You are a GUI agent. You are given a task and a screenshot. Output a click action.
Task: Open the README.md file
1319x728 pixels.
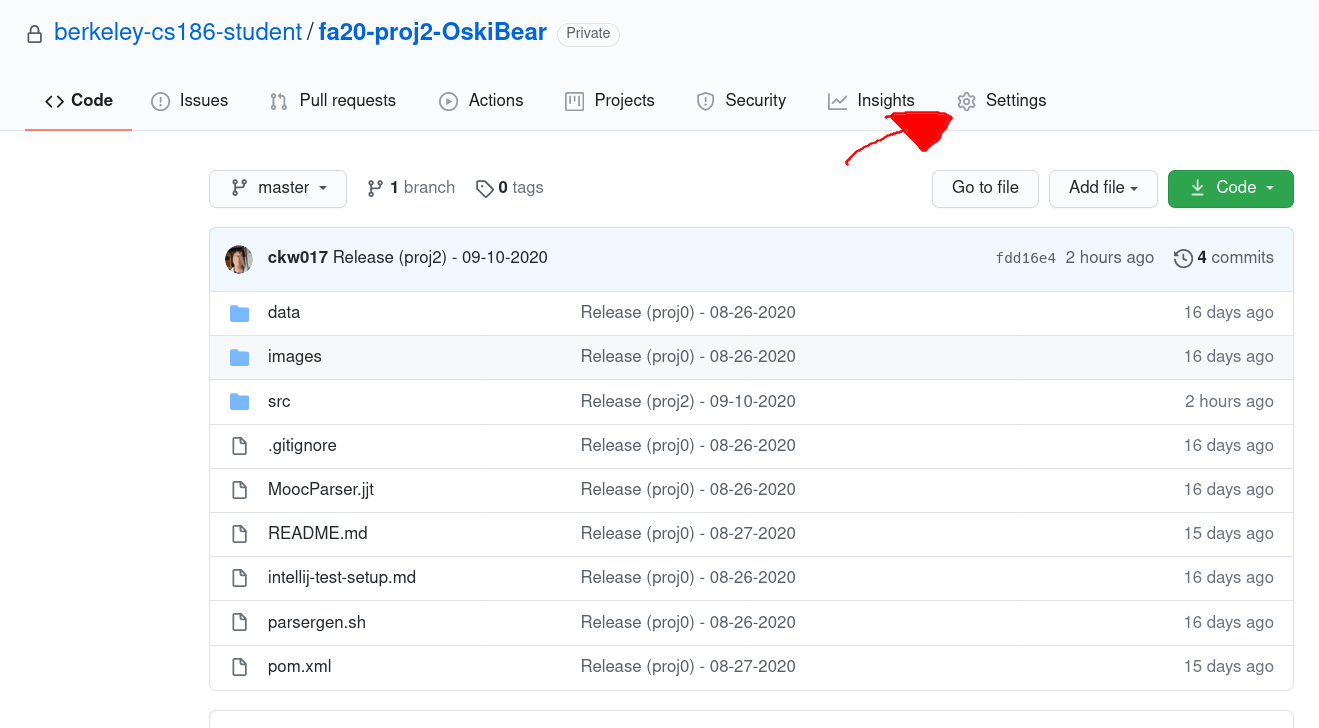click(318, 534)
